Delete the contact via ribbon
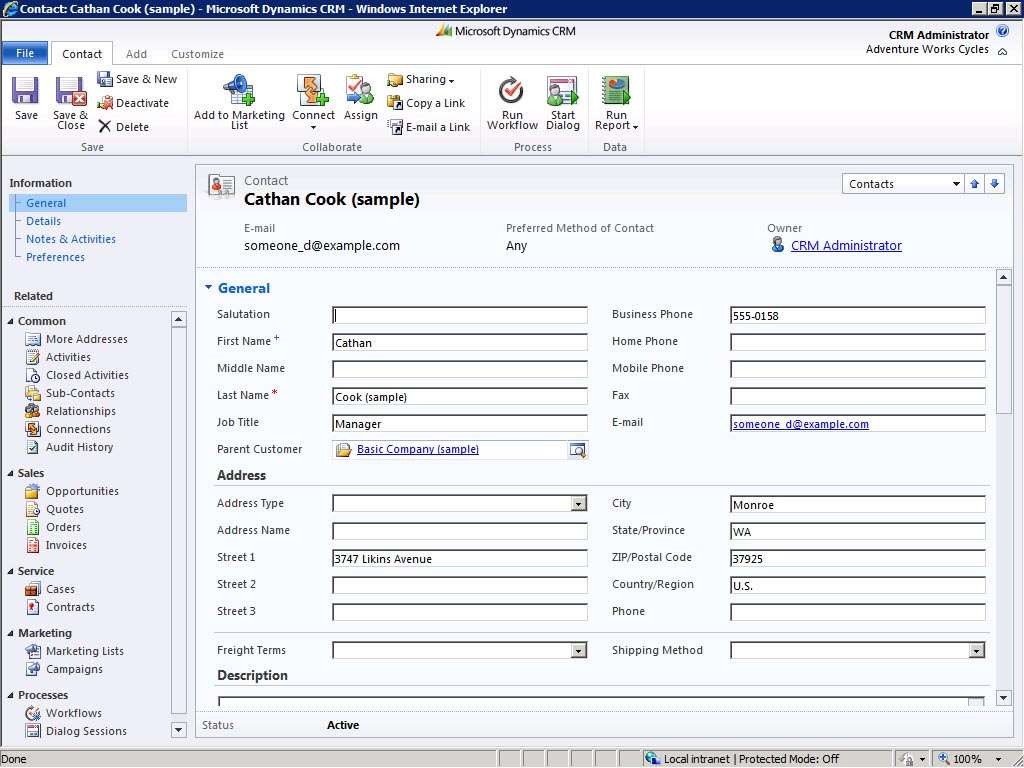The image size is (1024, 768). click(x=123, y=127)
